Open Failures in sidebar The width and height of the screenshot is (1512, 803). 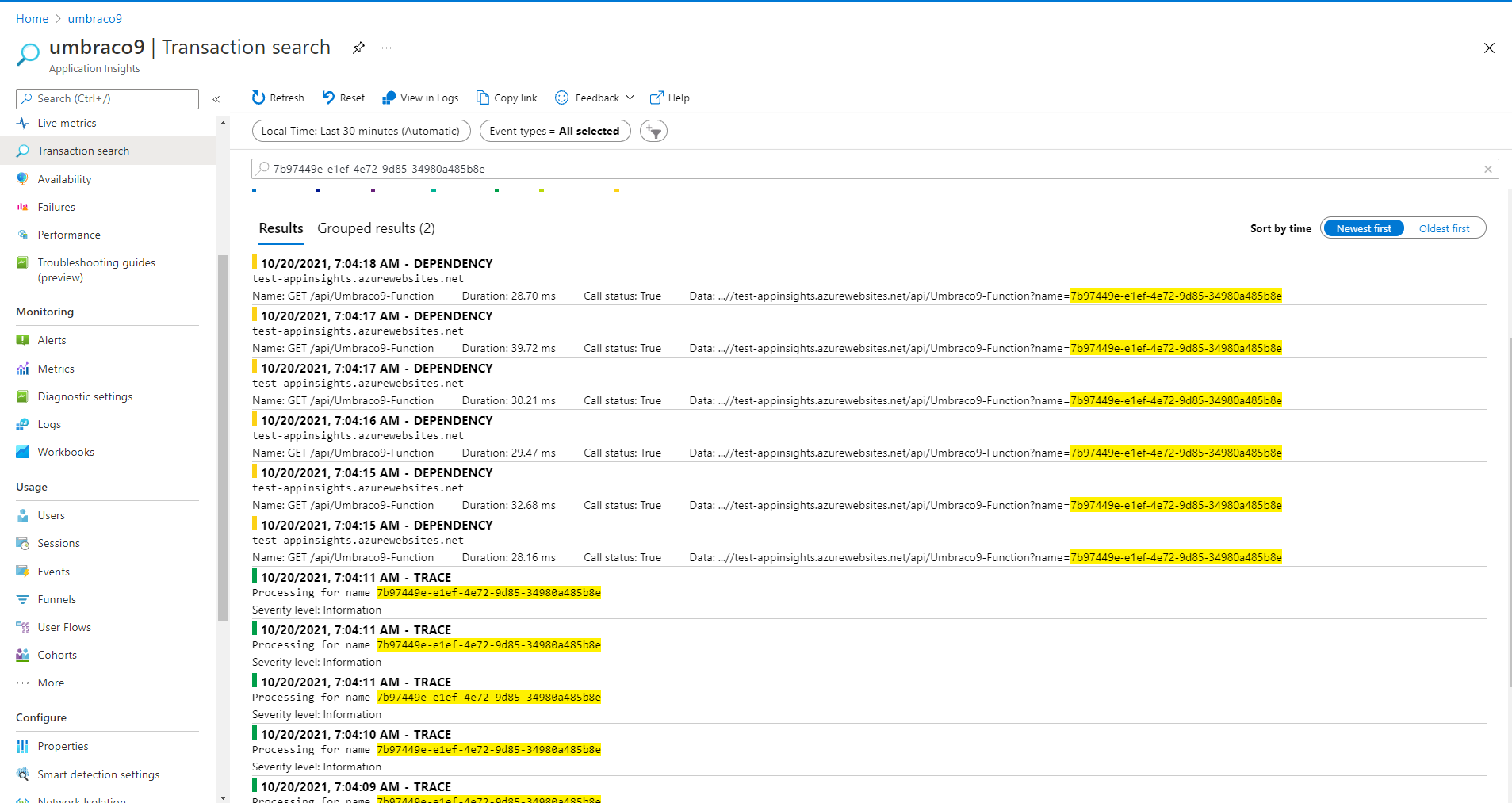pyautogui.click(x=56, y=207)
